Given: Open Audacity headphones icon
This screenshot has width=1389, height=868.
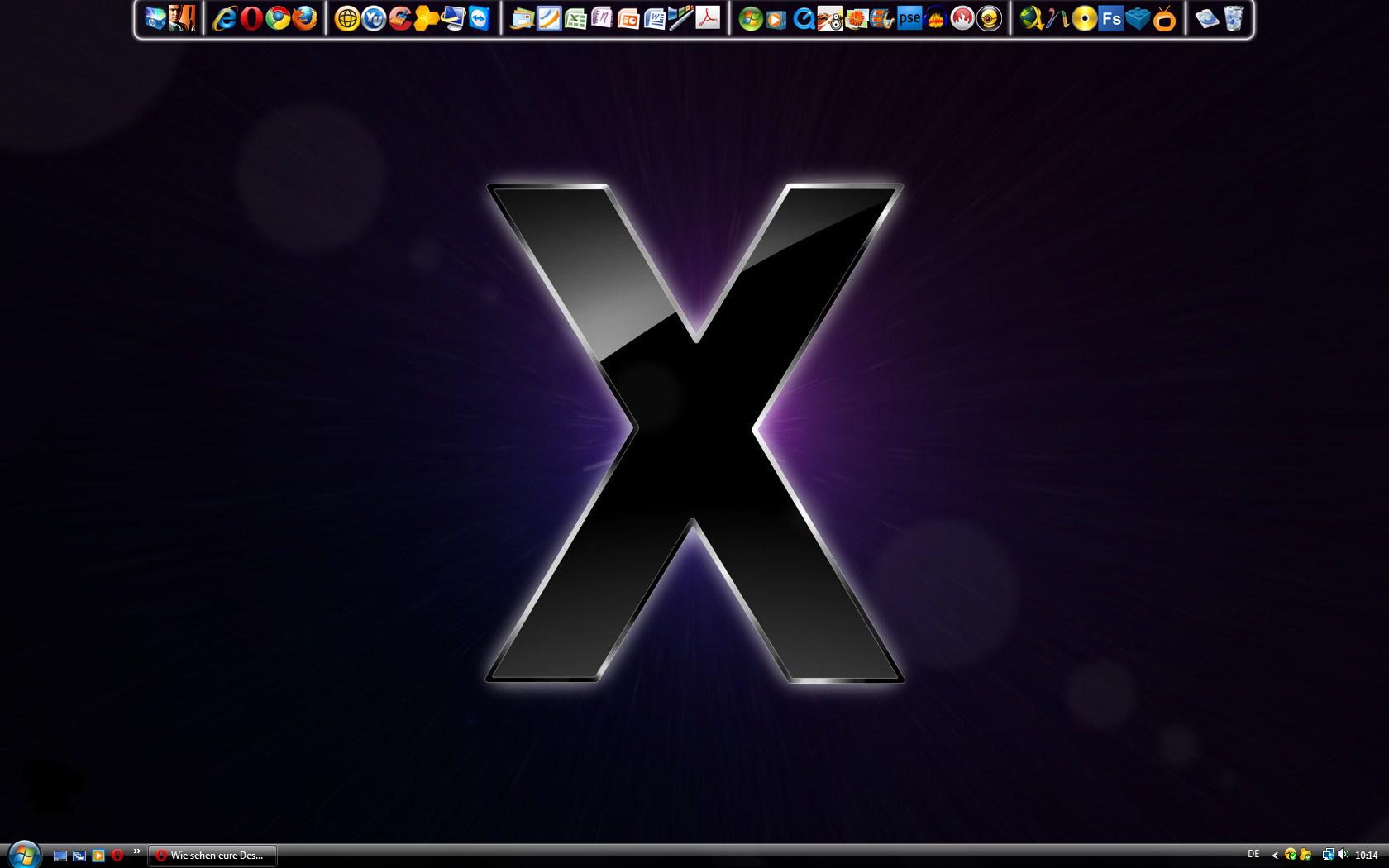Looking at the screenshot, I should coord(936,18).
